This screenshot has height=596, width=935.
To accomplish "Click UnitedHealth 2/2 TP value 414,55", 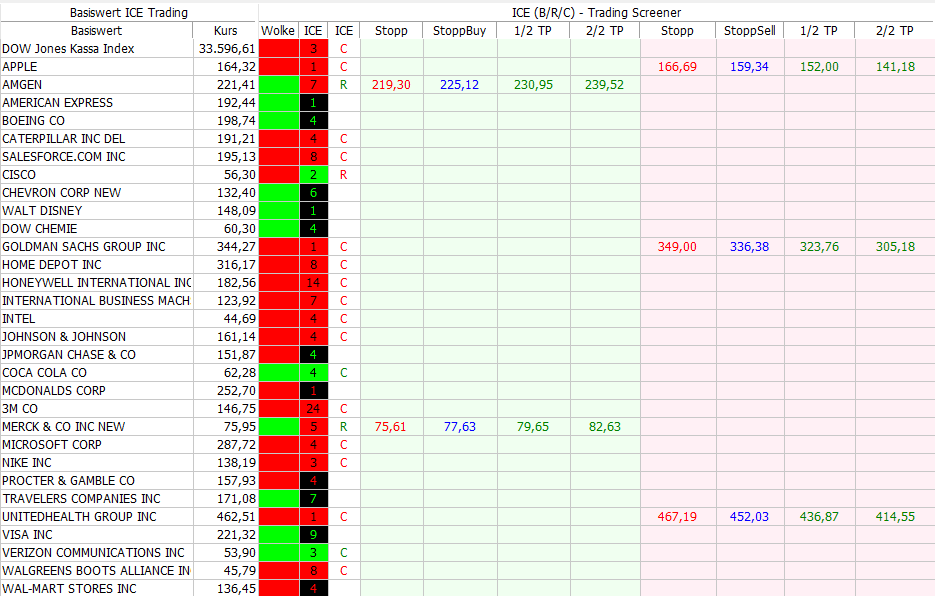I will [895, 517].
